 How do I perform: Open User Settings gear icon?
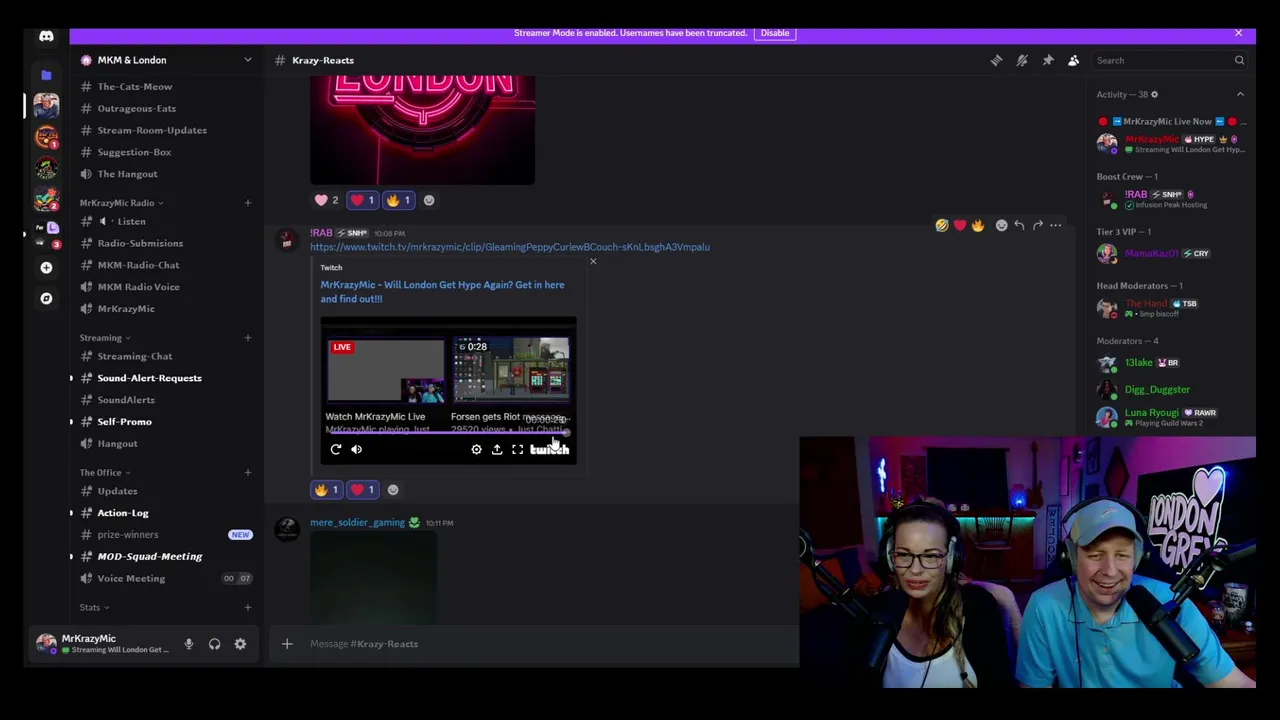(240, 644)
